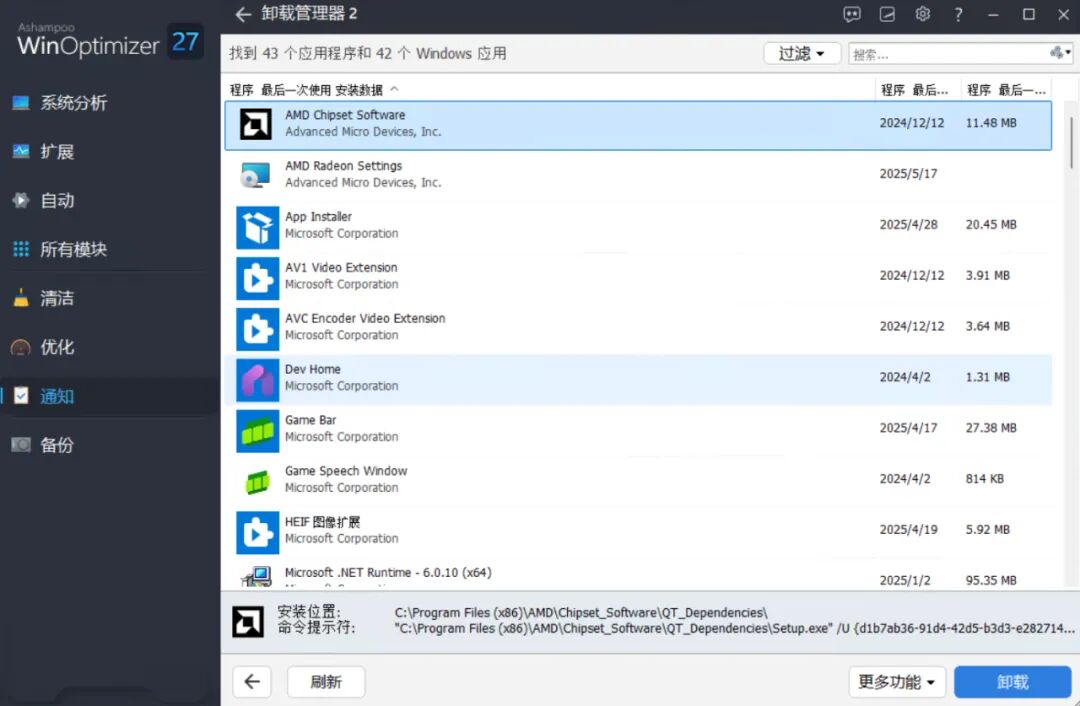This screenshot has width=1080, height=706.
Task: Open 所有模块 in the sidebar
Action: point(74,249)
